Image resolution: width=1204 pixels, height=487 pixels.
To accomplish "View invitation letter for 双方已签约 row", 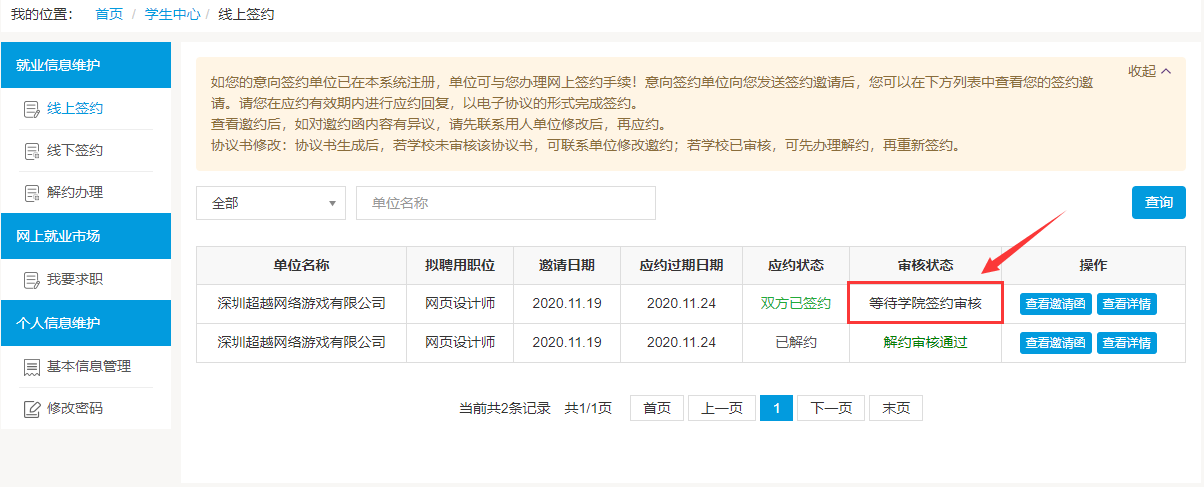I will pyautogui.click(x=1055, y=304).
